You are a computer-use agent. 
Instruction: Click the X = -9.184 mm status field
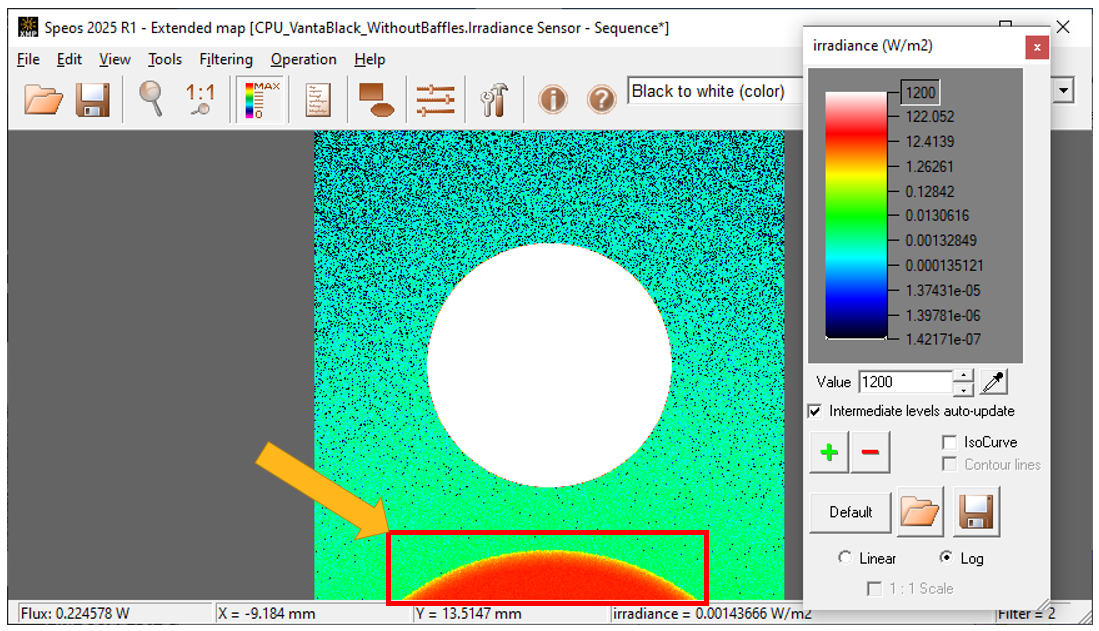(x=312, y=613)
